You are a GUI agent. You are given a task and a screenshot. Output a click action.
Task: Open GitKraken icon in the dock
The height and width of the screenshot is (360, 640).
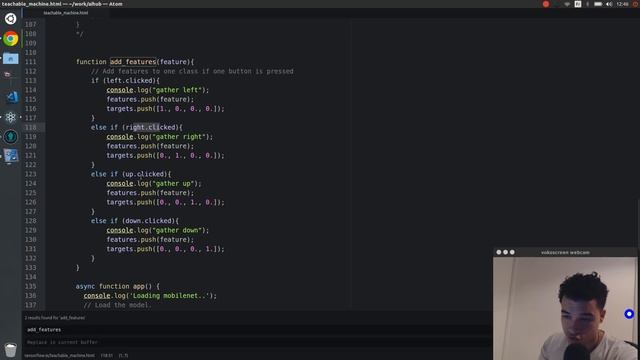click(x=11, y=136)
